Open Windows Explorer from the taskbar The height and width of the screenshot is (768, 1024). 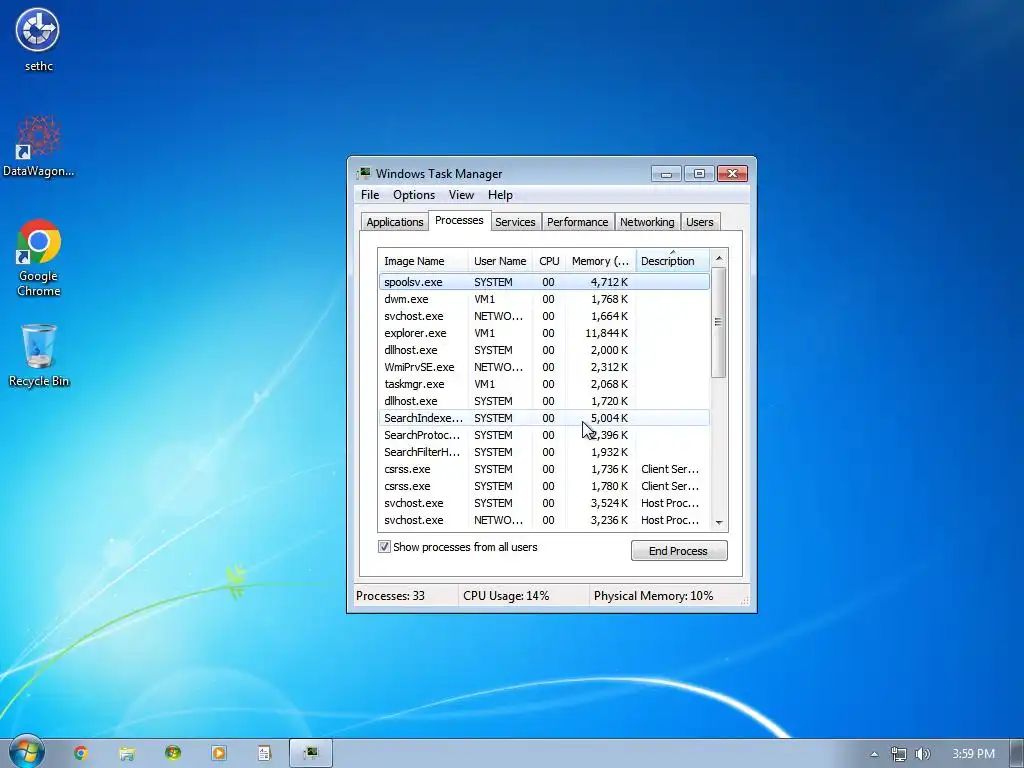tap(127, 753)
